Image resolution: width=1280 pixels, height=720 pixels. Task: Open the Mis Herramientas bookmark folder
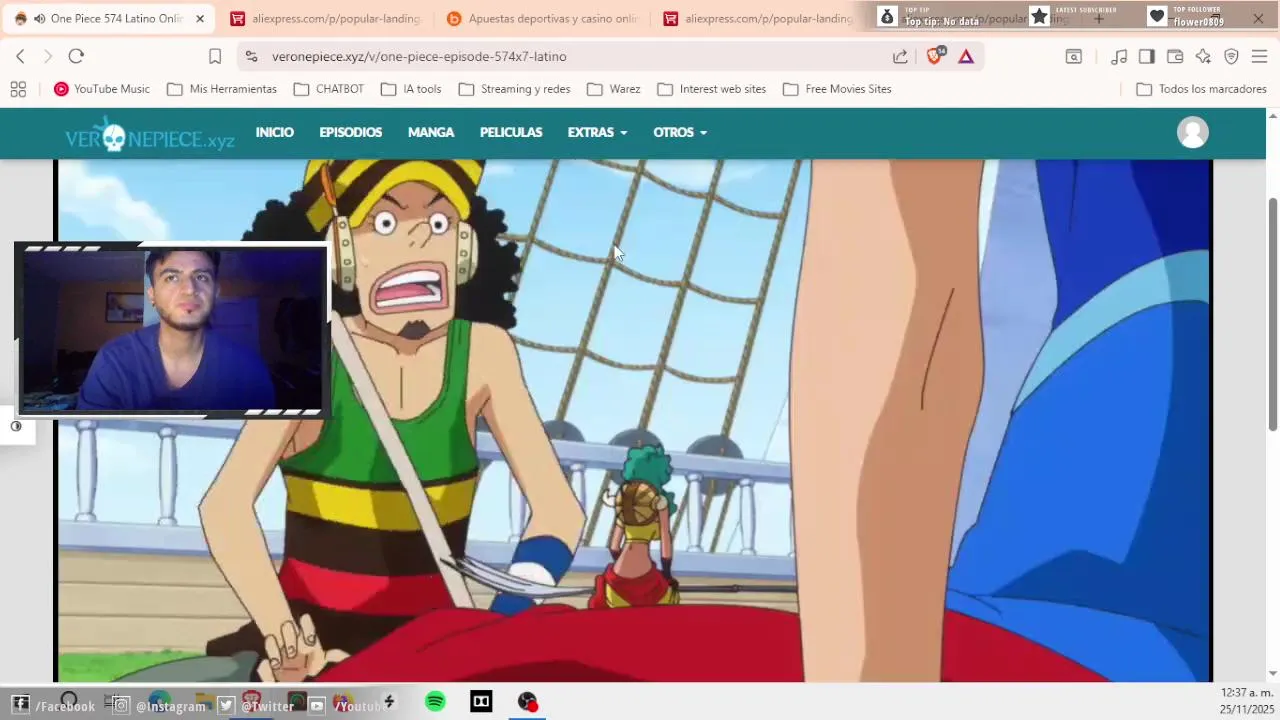(x=222, y=89)
